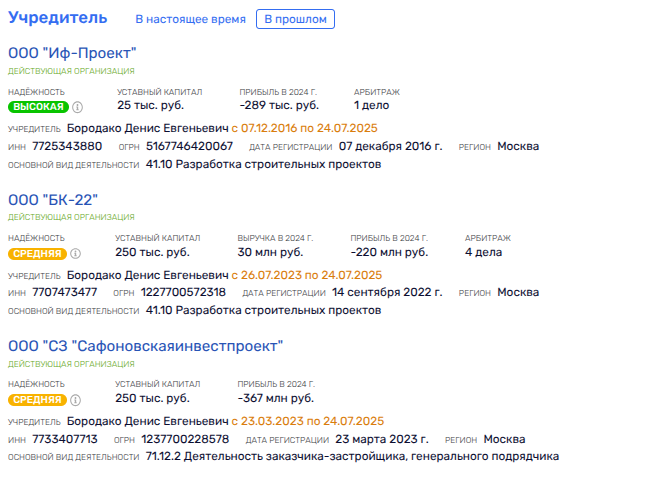
Task: Click INN number 7733407713
Action: click(x=65, y=439)
